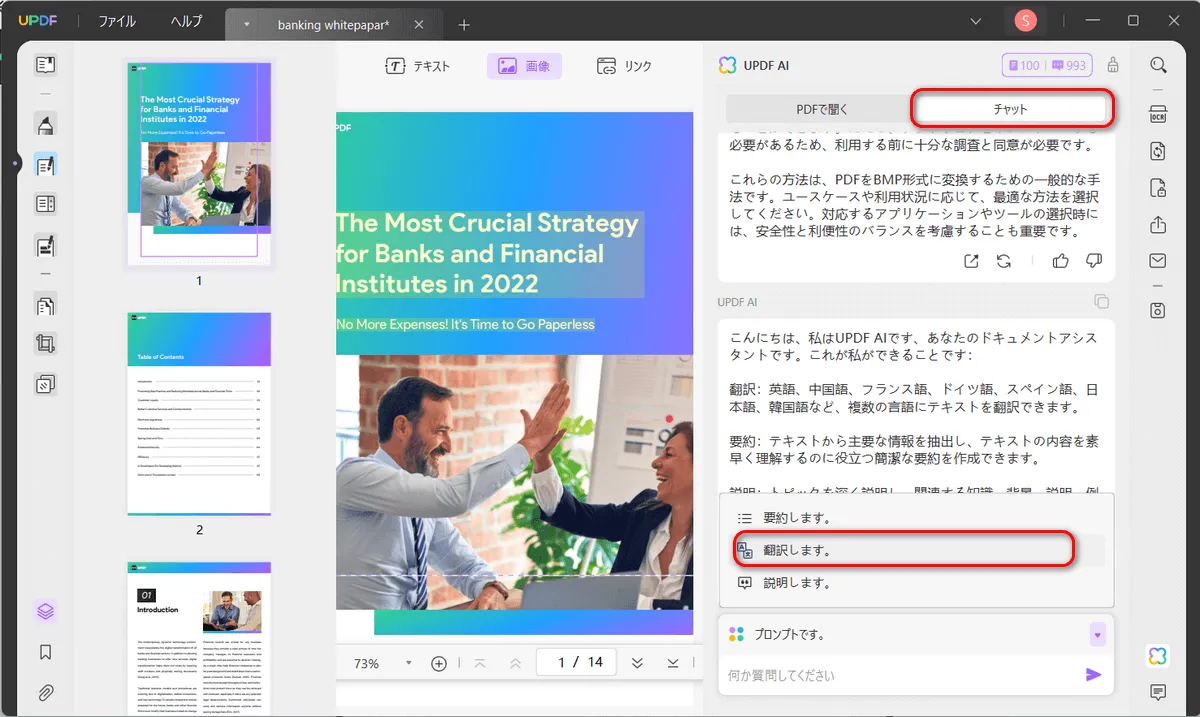Open page 2 Table of Contents thumbnail

[x=199, y=414]
